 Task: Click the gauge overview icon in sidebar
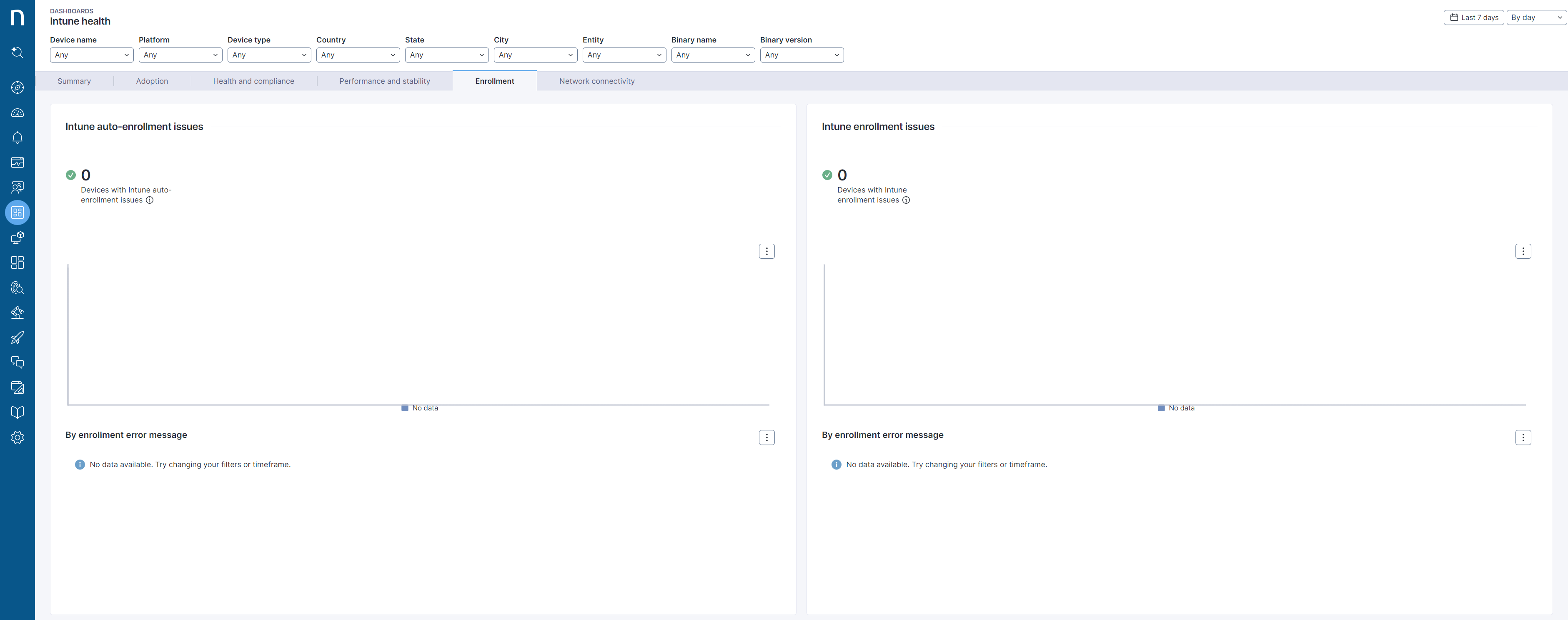[x=18, y=112]
